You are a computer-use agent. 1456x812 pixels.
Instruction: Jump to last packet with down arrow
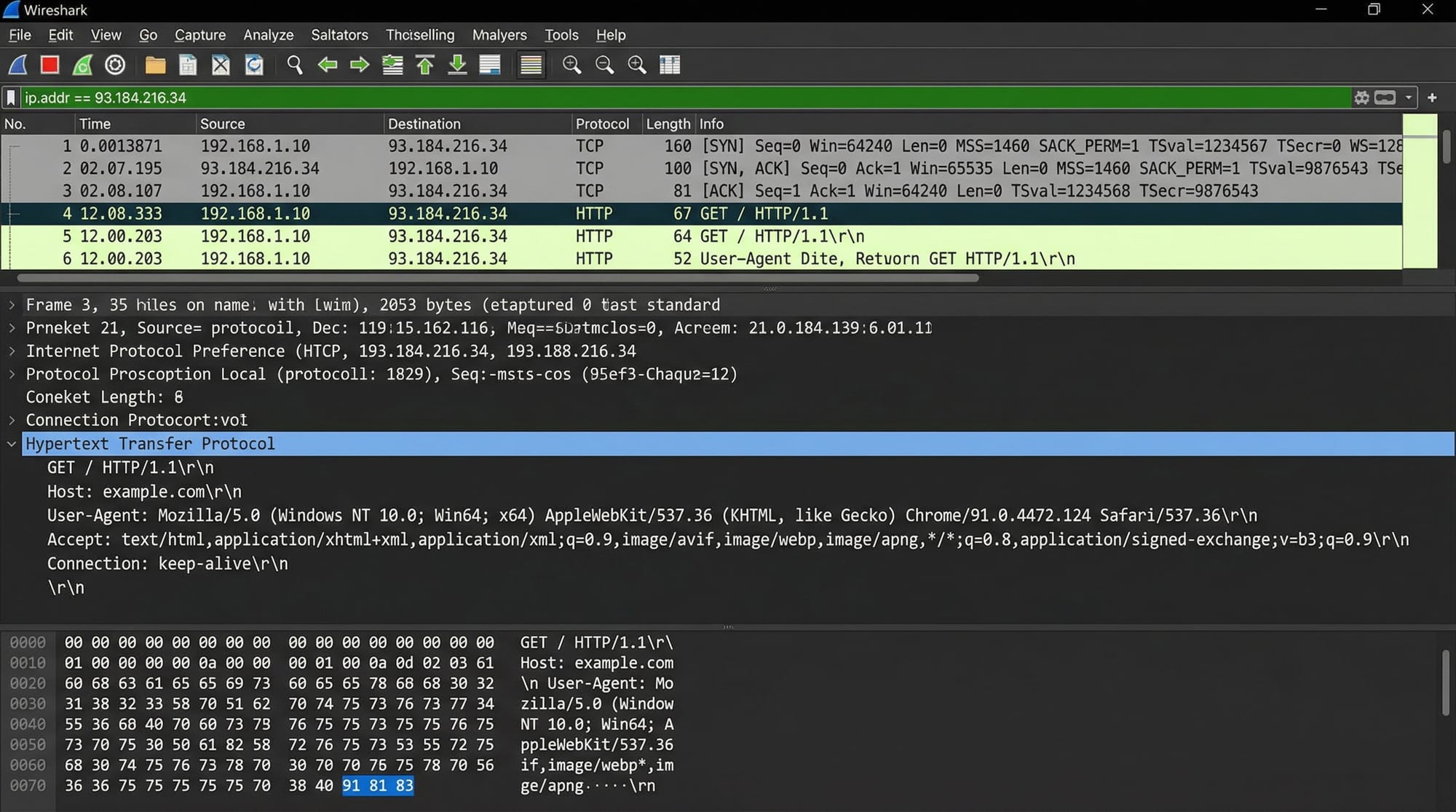coord(457,65)
